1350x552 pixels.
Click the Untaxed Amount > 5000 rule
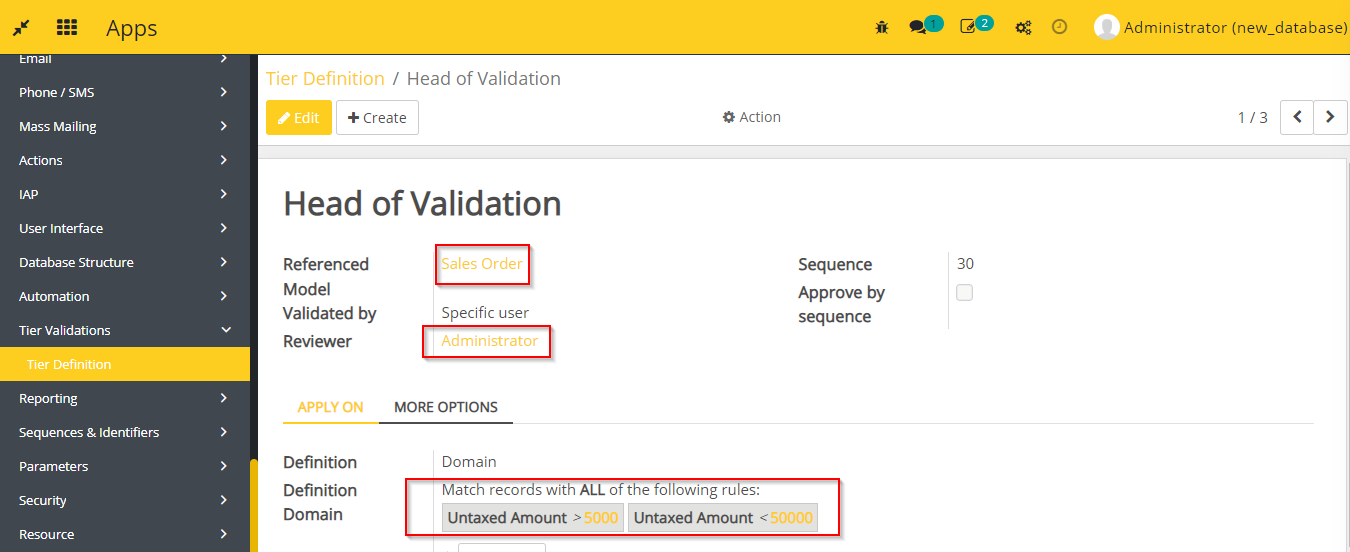tap(533, 517)
